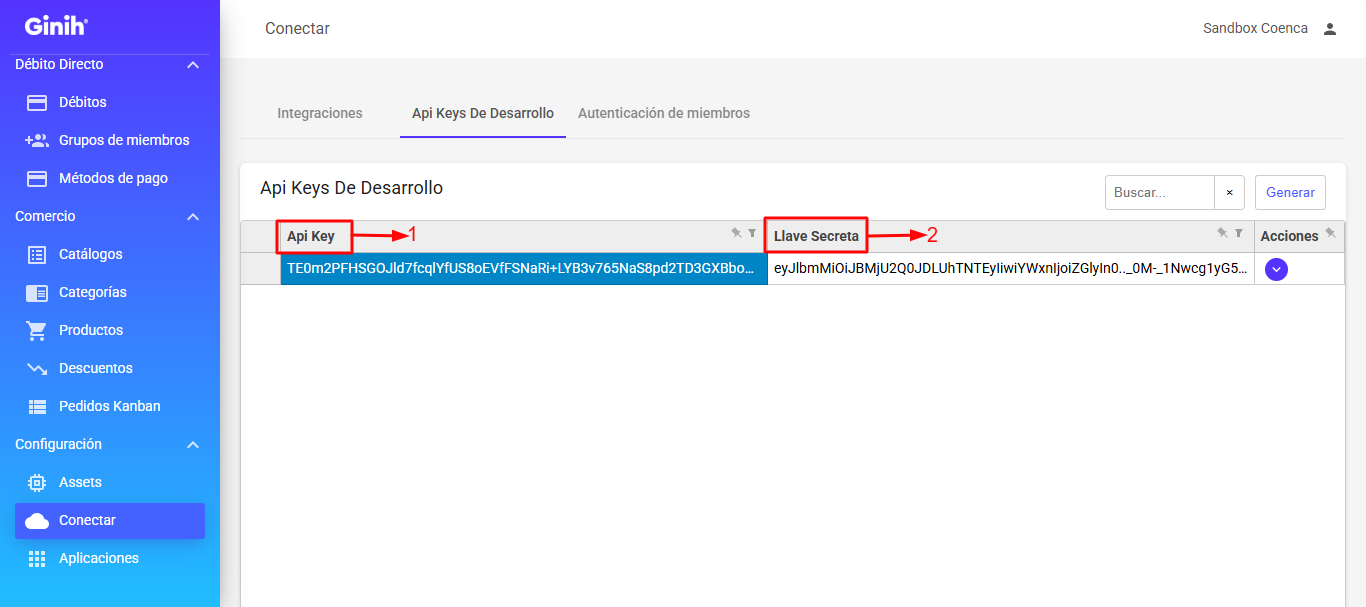Pin the Llave Secreta column

pos(1222,232)
